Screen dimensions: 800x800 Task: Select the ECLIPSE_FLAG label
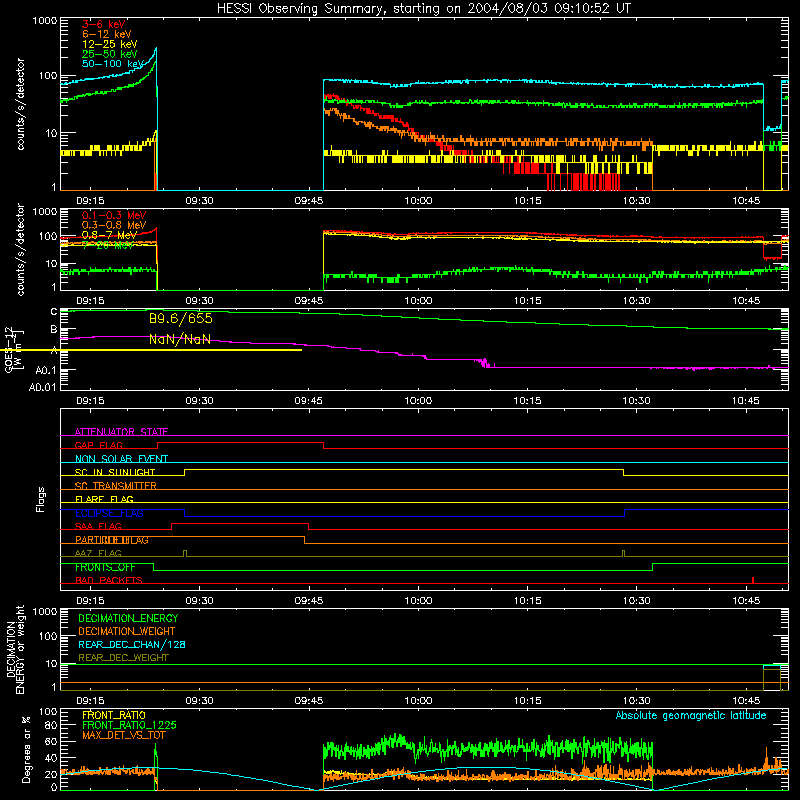click(x=109, y=513)
